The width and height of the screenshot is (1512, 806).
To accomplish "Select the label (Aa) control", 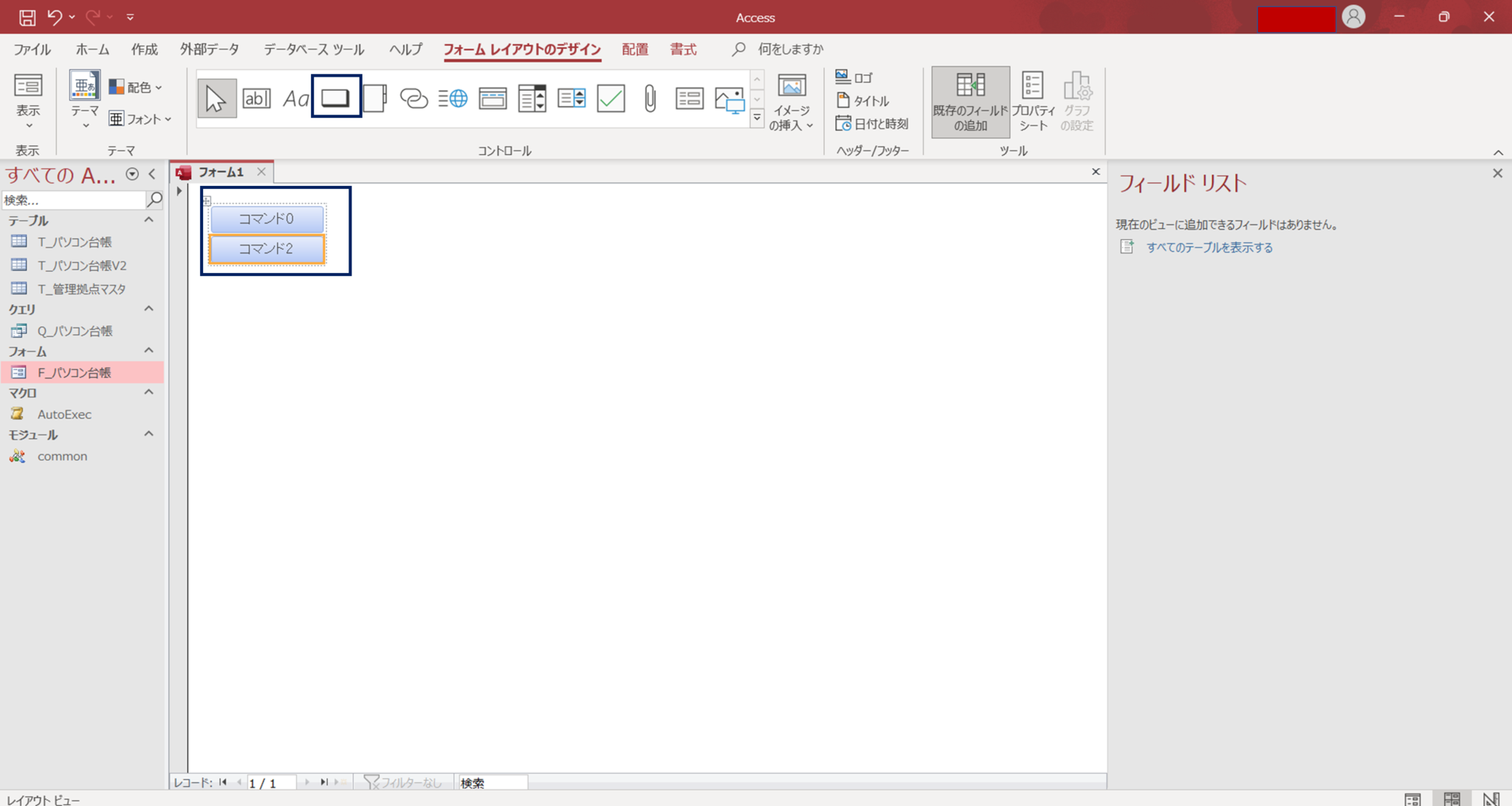I will (296, 97).
